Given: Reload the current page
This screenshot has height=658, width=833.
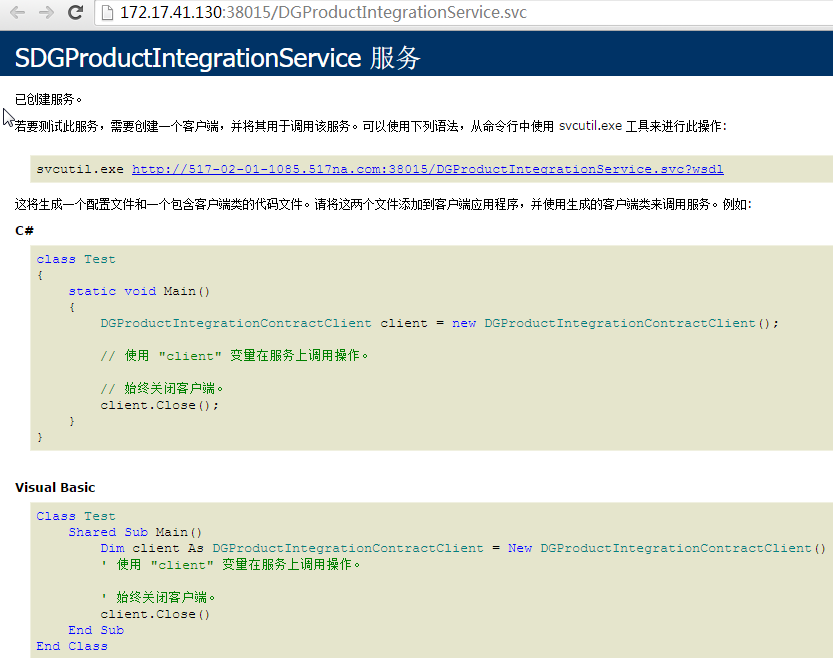Looking at the screenshot, I should pyautogui.click(x=75, y=13).
